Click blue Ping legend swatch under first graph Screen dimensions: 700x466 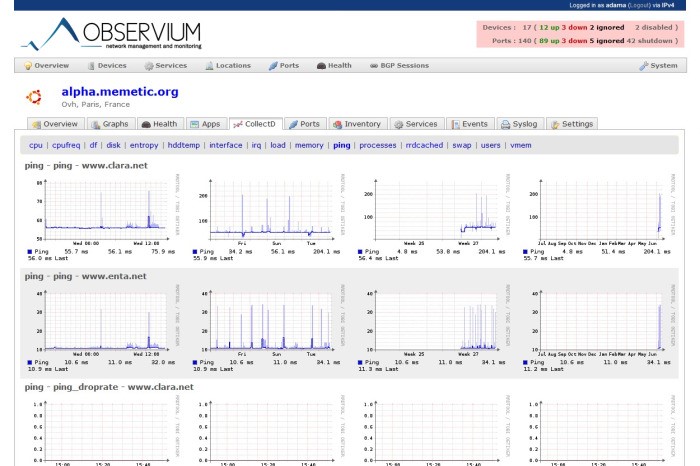coord(31,252)
